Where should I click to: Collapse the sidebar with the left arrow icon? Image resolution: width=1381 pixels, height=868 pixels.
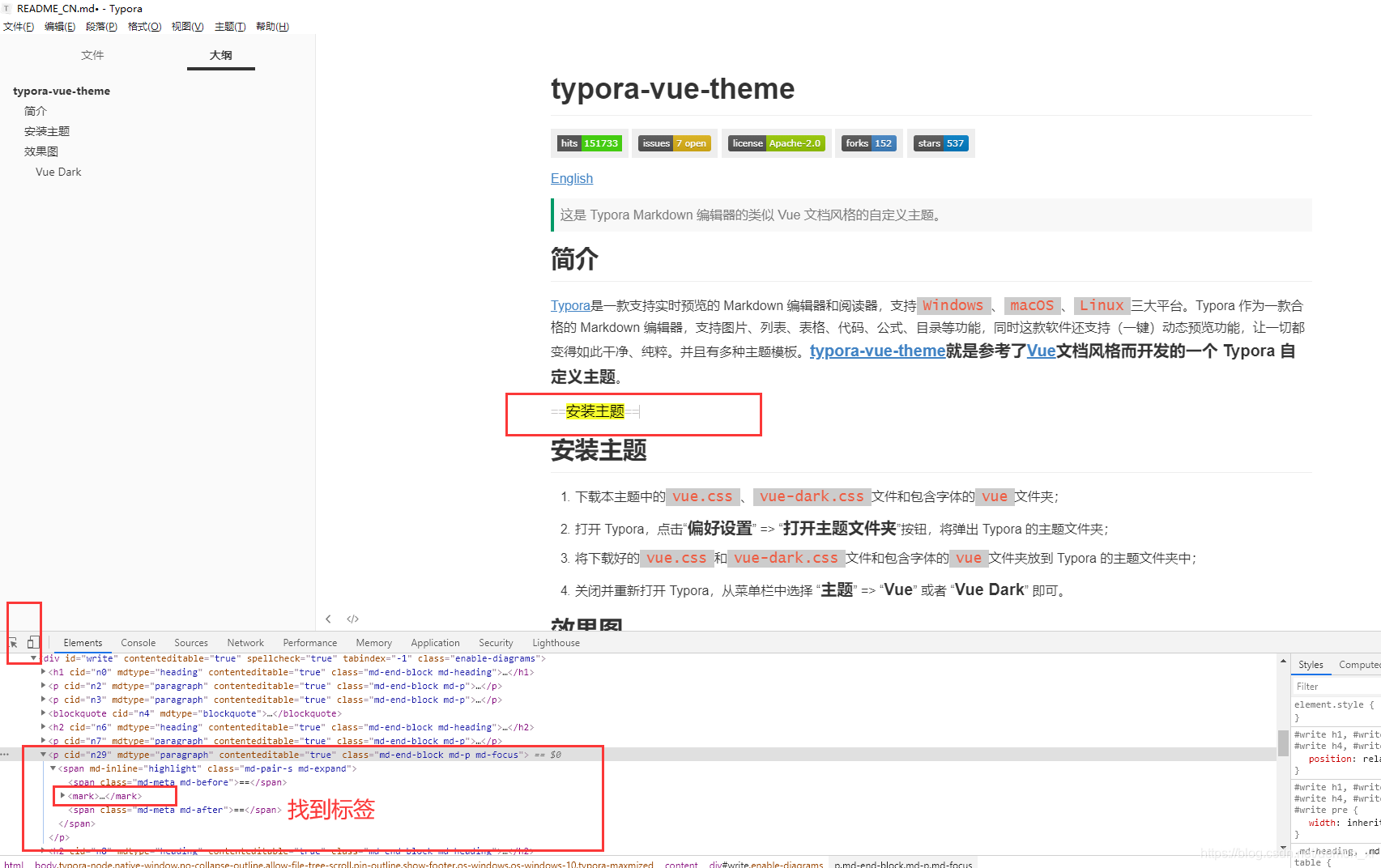pos(328,619)
